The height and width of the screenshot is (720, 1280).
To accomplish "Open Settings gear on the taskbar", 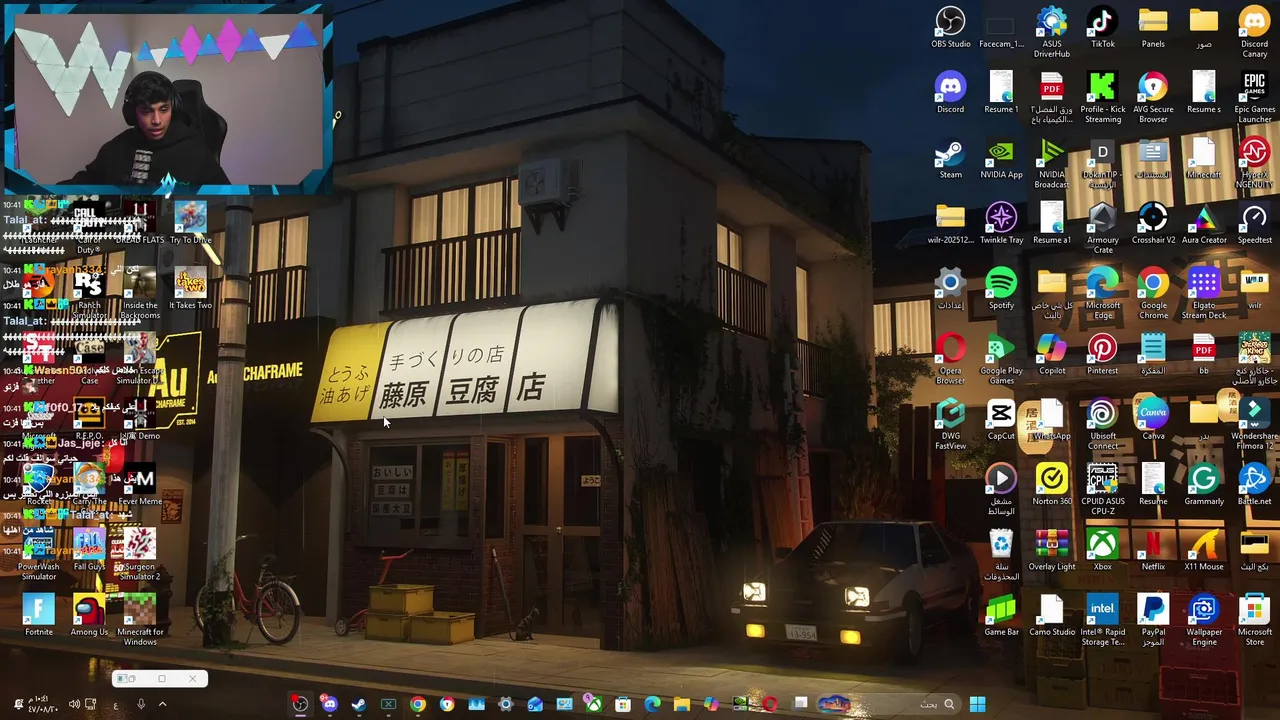I will click(505, 704).
